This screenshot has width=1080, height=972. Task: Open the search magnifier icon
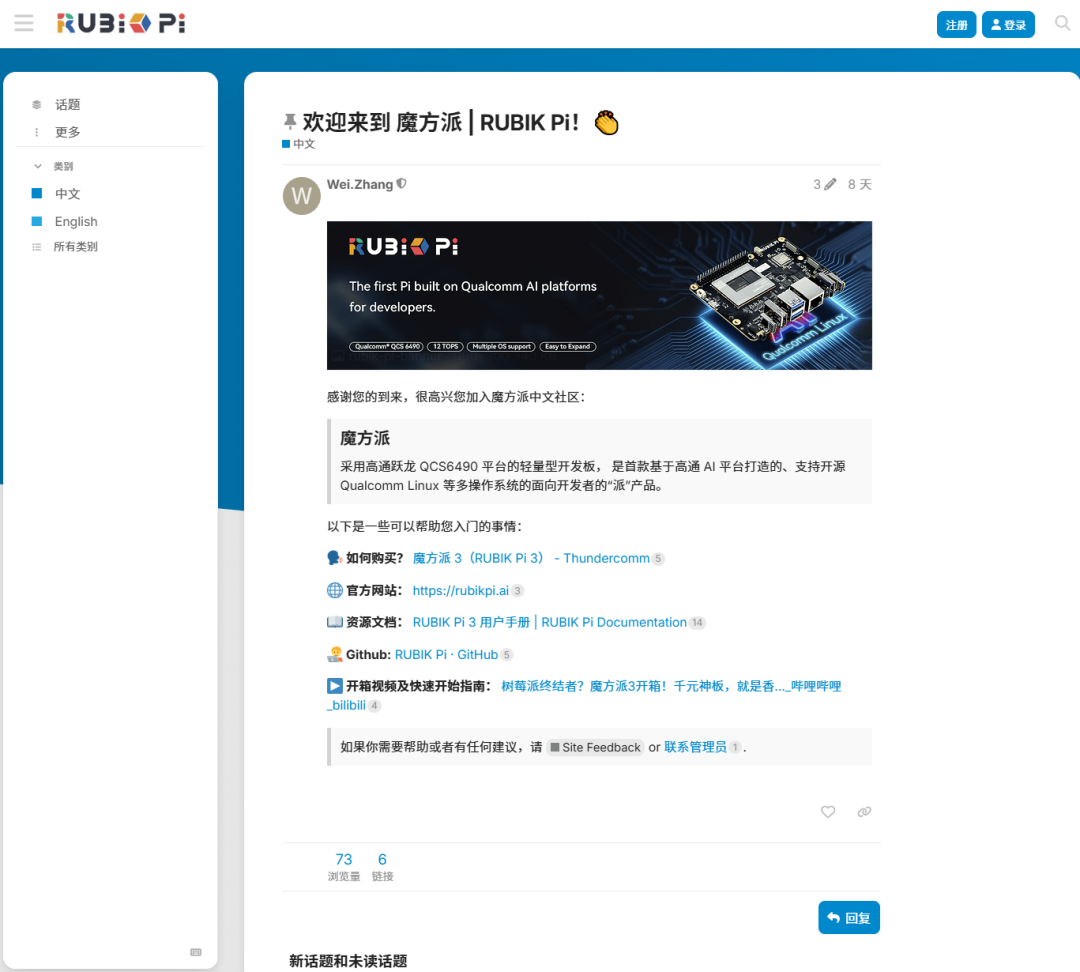(x=1062, y=24)
